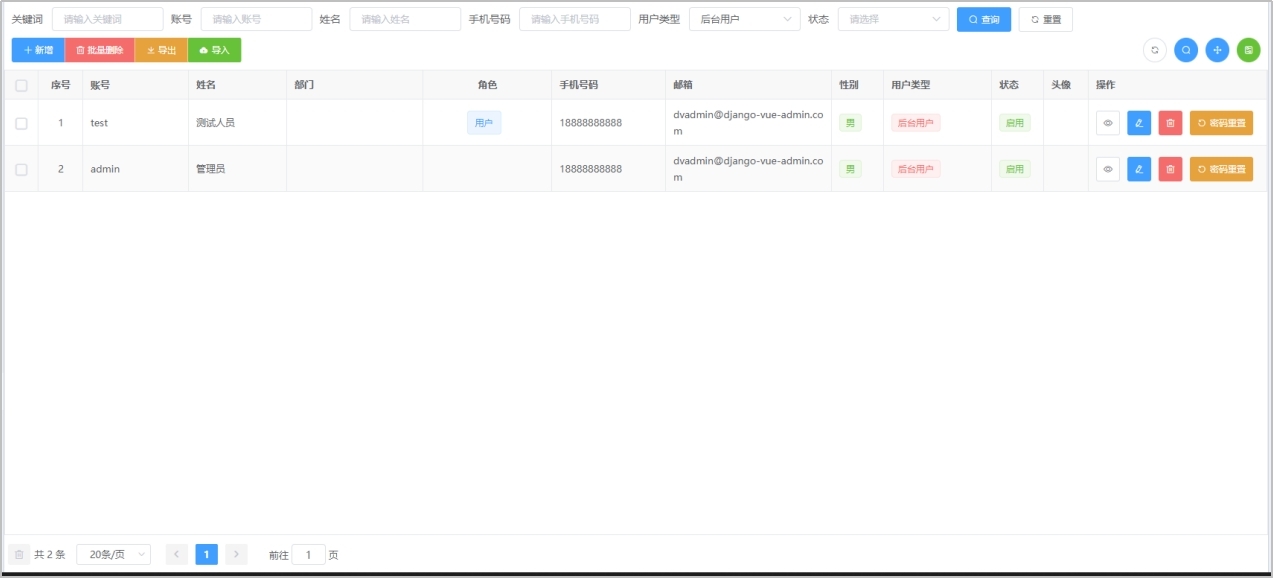Click the 新增 add button

(x=36, y=49)
